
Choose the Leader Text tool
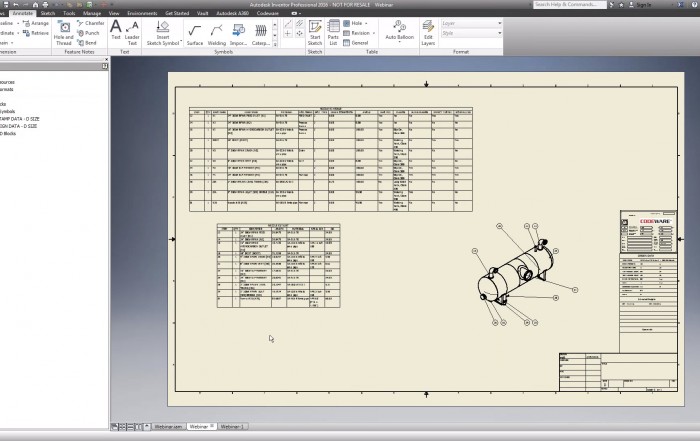point(132,30)
